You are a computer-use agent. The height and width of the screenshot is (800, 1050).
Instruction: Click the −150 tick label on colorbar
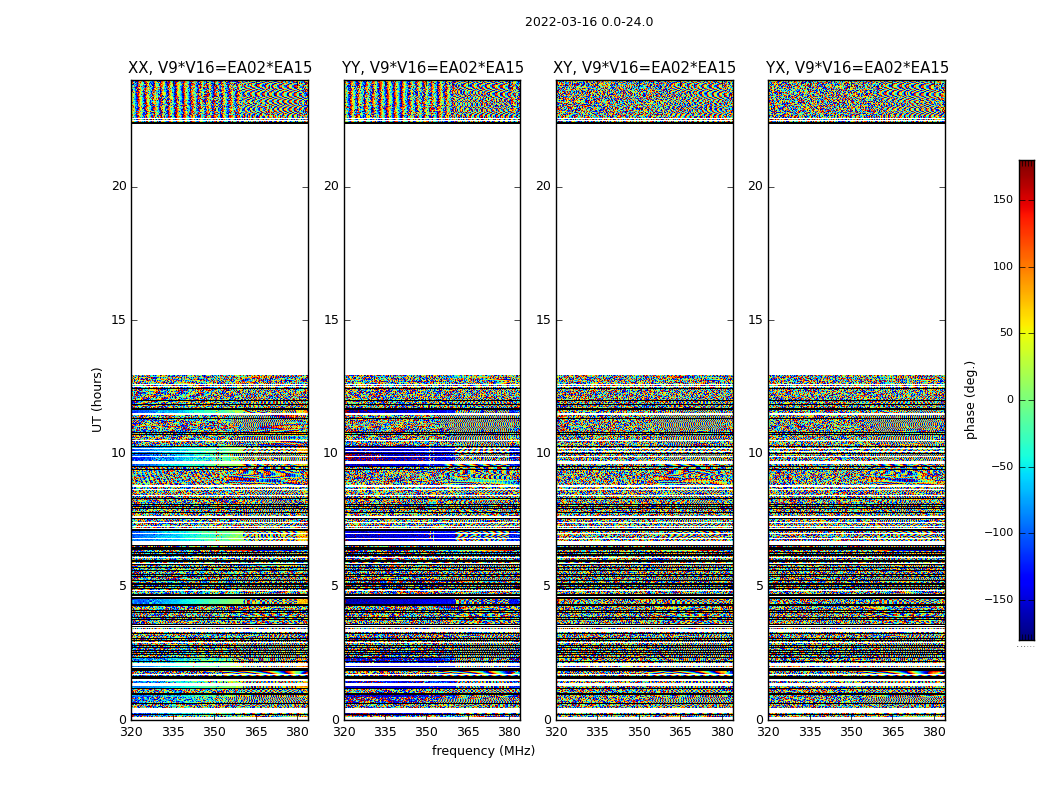coord(998,599)
